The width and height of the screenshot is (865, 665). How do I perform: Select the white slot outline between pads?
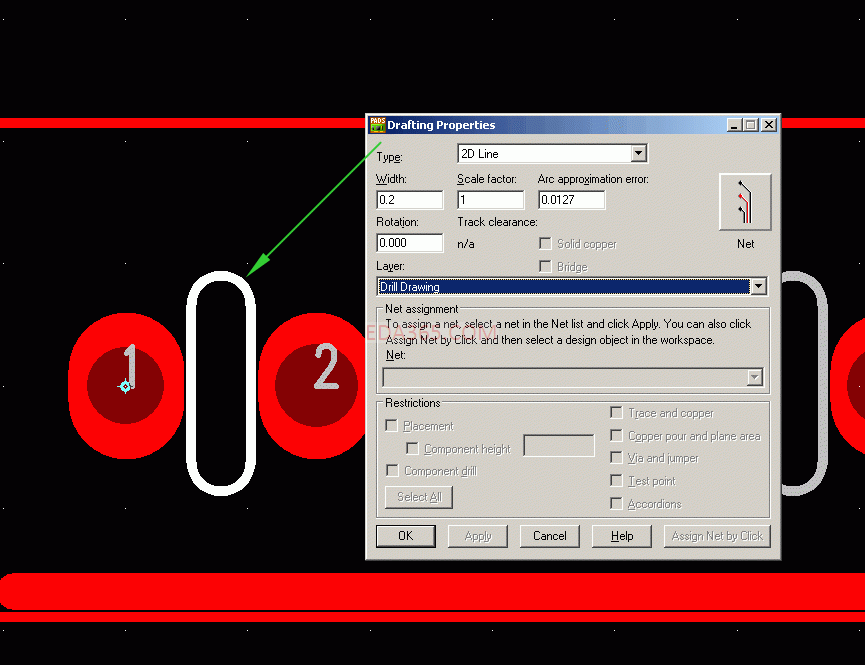(x=221, y=384)
